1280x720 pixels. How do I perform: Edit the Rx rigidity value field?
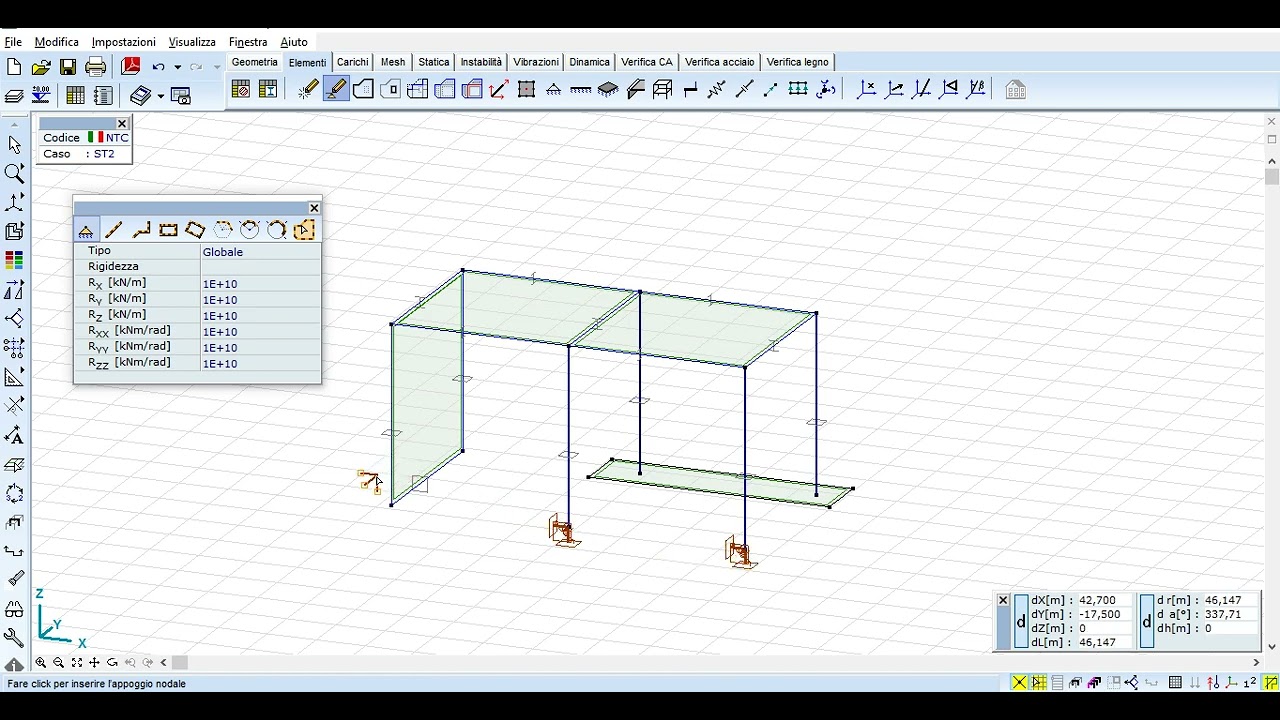(x=260, y=284)
